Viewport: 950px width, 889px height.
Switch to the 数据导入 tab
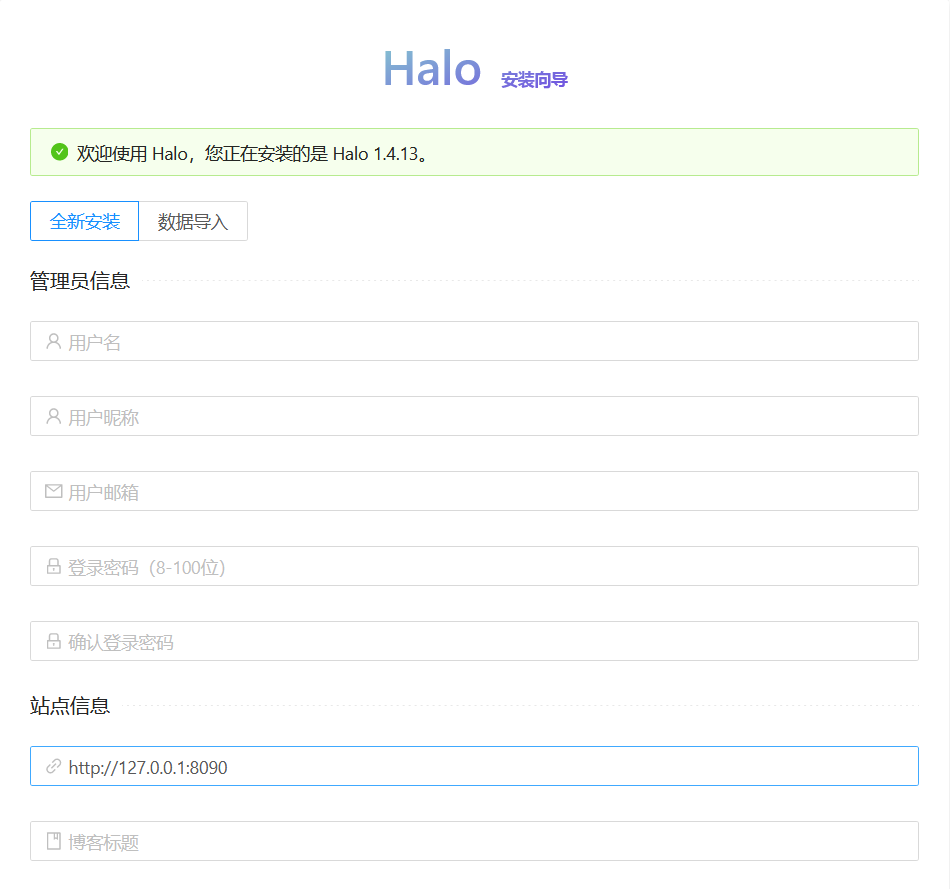tap(193, 221)
